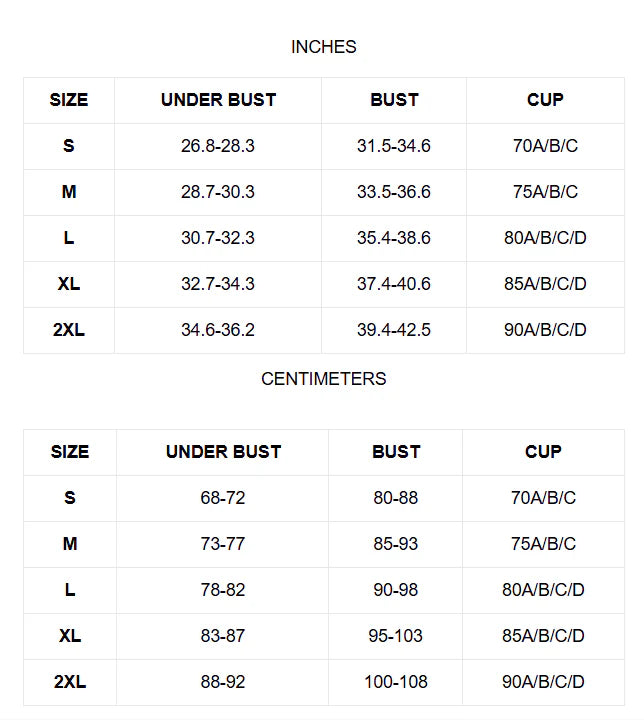Select the 30.7-32.3 under bust cell
This screenshot has height=720, width=644.
tap(218, 238)
